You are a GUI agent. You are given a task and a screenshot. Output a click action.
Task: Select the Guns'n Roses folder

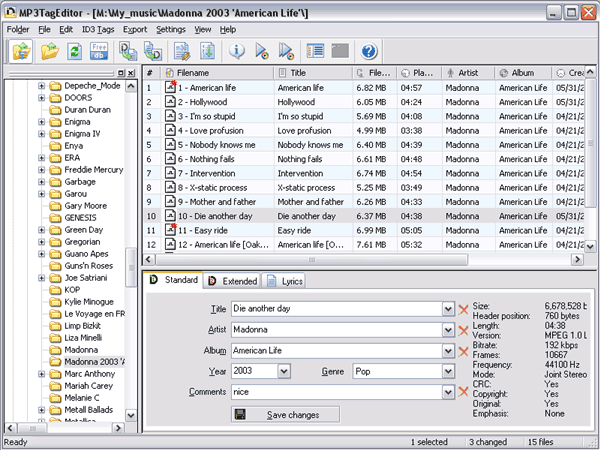click(88, 266)
